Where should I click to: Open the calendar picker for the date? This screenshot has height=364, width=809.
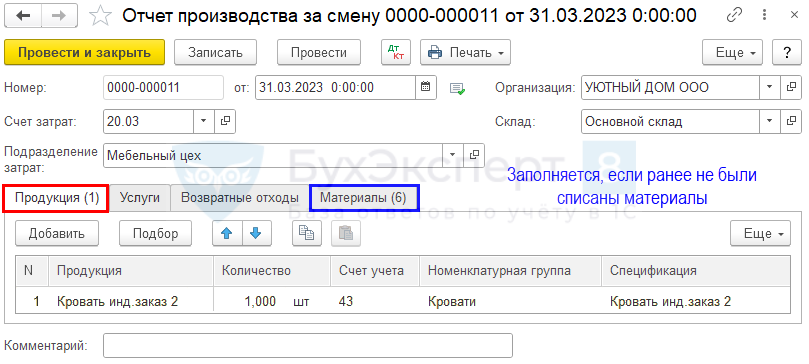pyautogui.click(x=426, y=87)
